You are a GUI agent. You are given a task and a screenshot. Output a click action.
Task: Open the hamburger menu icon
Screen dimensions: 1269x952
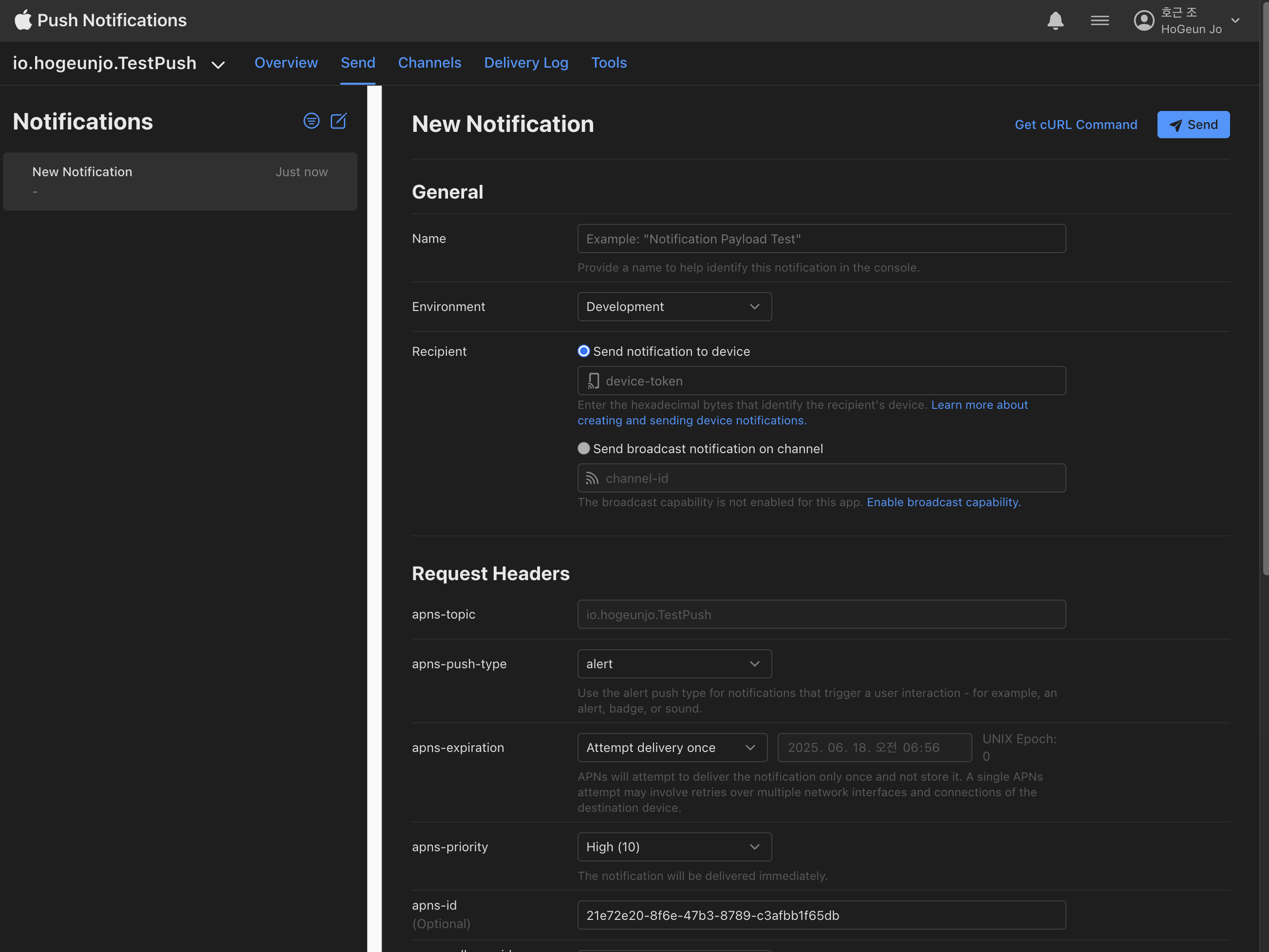[x=1099, y=20]
